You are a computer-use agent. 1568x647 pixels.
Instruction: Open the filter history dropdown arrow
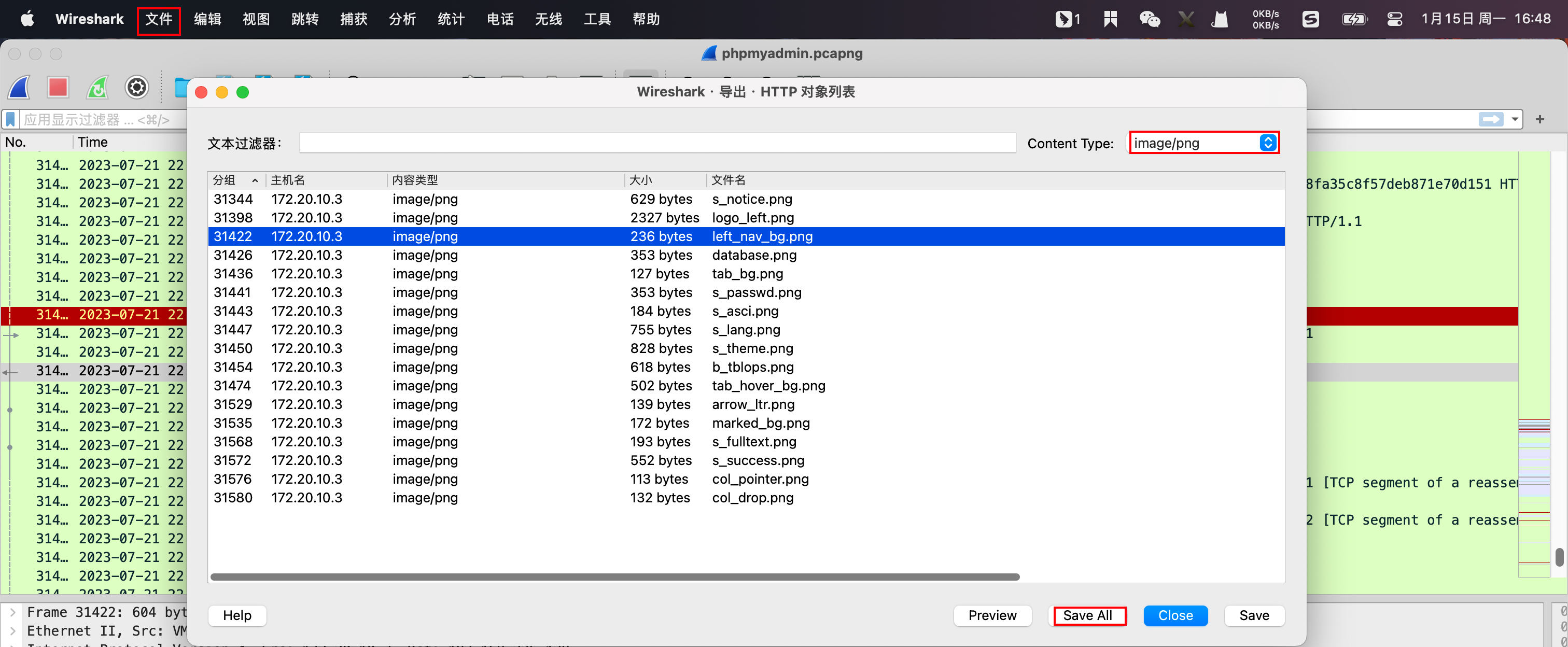[x=1515, y=119]
